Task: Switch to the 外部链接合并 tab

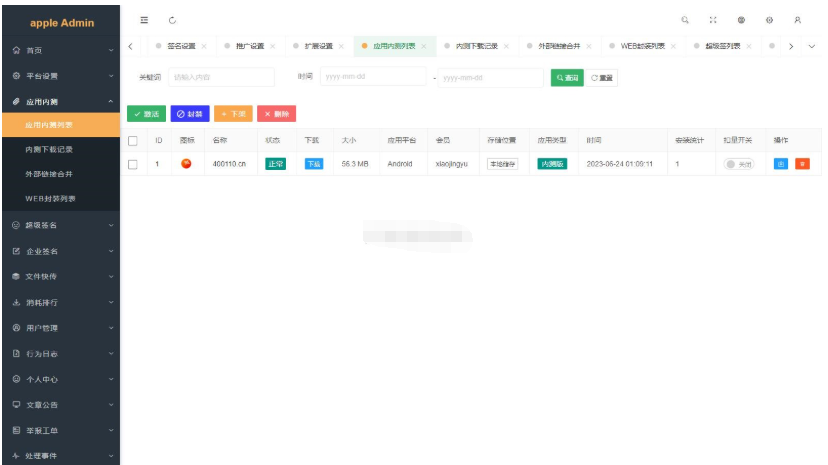Action: click(x=559, y=46)
